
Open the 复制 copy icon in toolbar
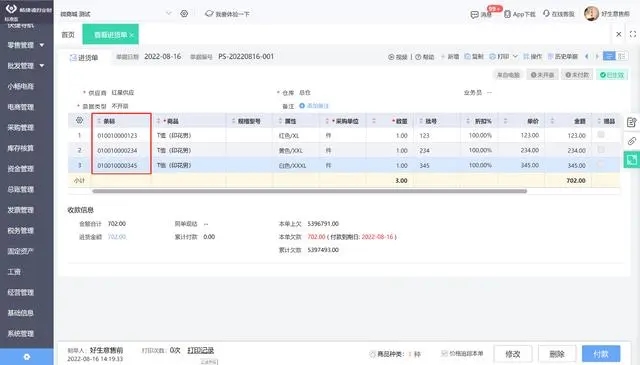467,56
